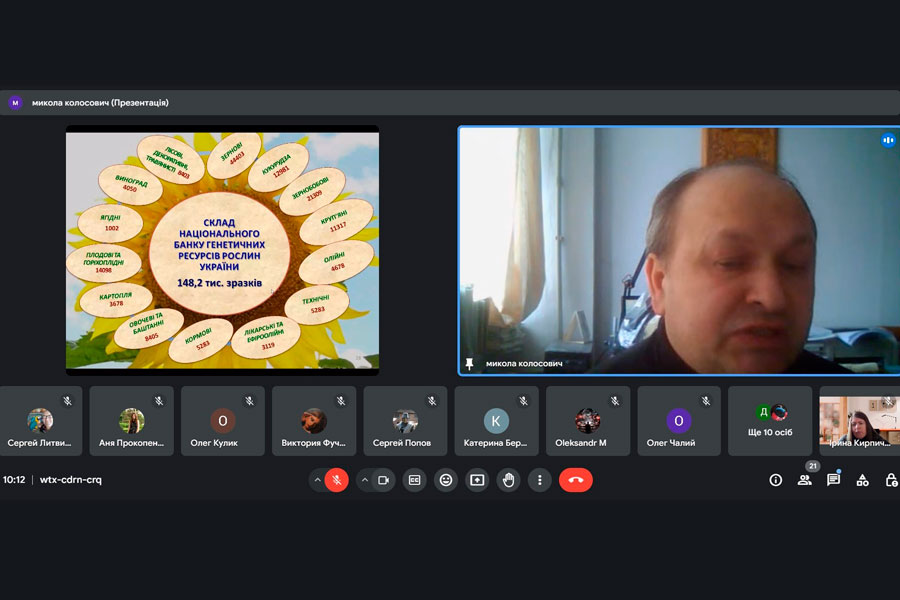
Task: Click muted mic icon on Катерина Бер... tile
Action: click(523, 401)
